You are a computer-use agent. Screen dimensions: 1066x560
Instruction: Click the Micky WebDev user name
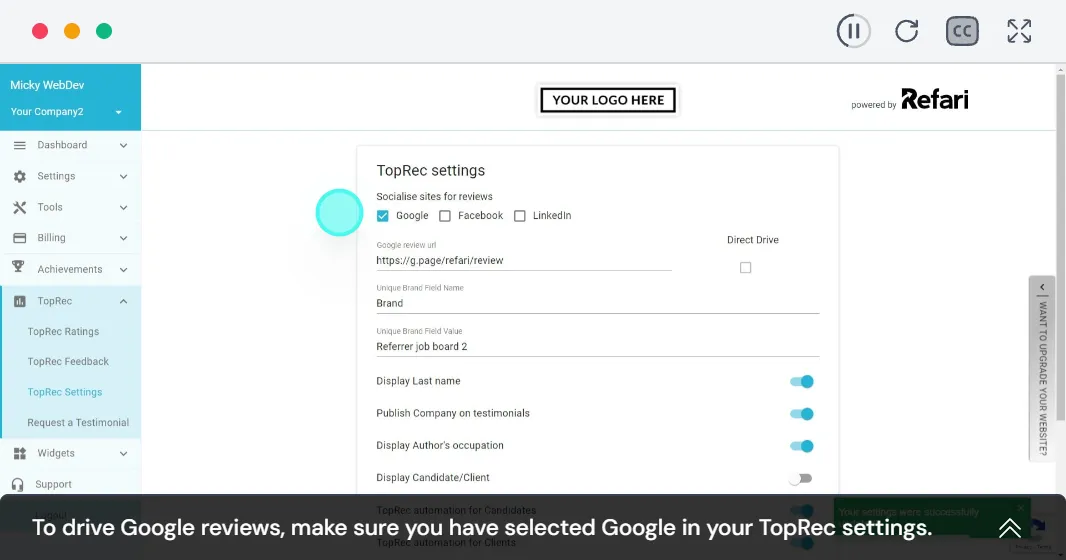click(x=47, y=85)
